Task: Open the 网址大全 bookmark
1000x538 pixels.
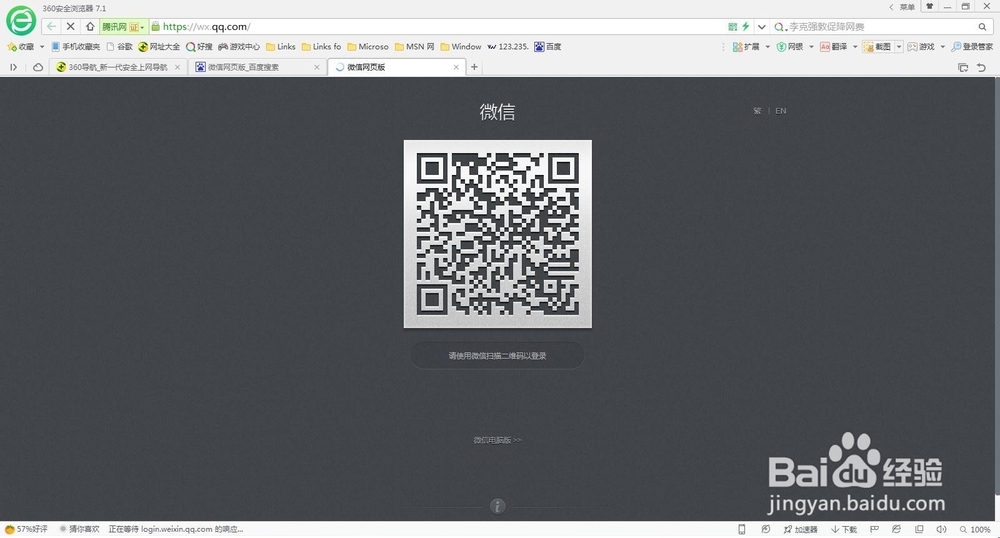Action: click(159, 47)
